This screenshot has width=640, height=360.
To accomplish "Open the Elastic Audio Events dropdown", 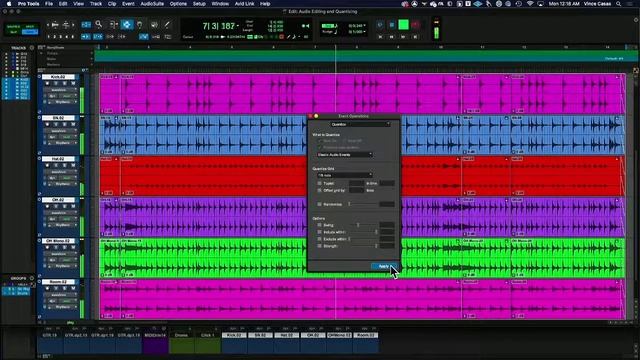I will pos(344,155).
